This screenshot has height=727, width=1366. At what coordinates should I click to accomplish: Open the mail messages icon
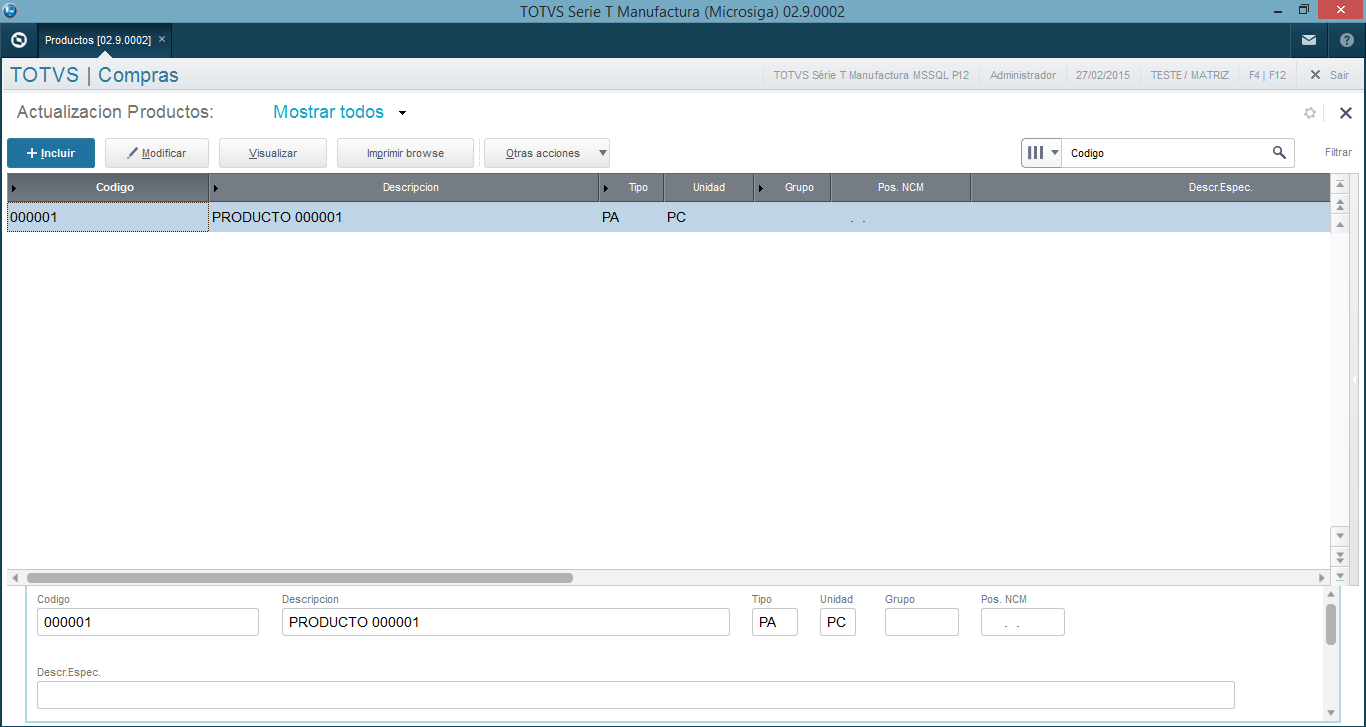tap(1308, 40)
